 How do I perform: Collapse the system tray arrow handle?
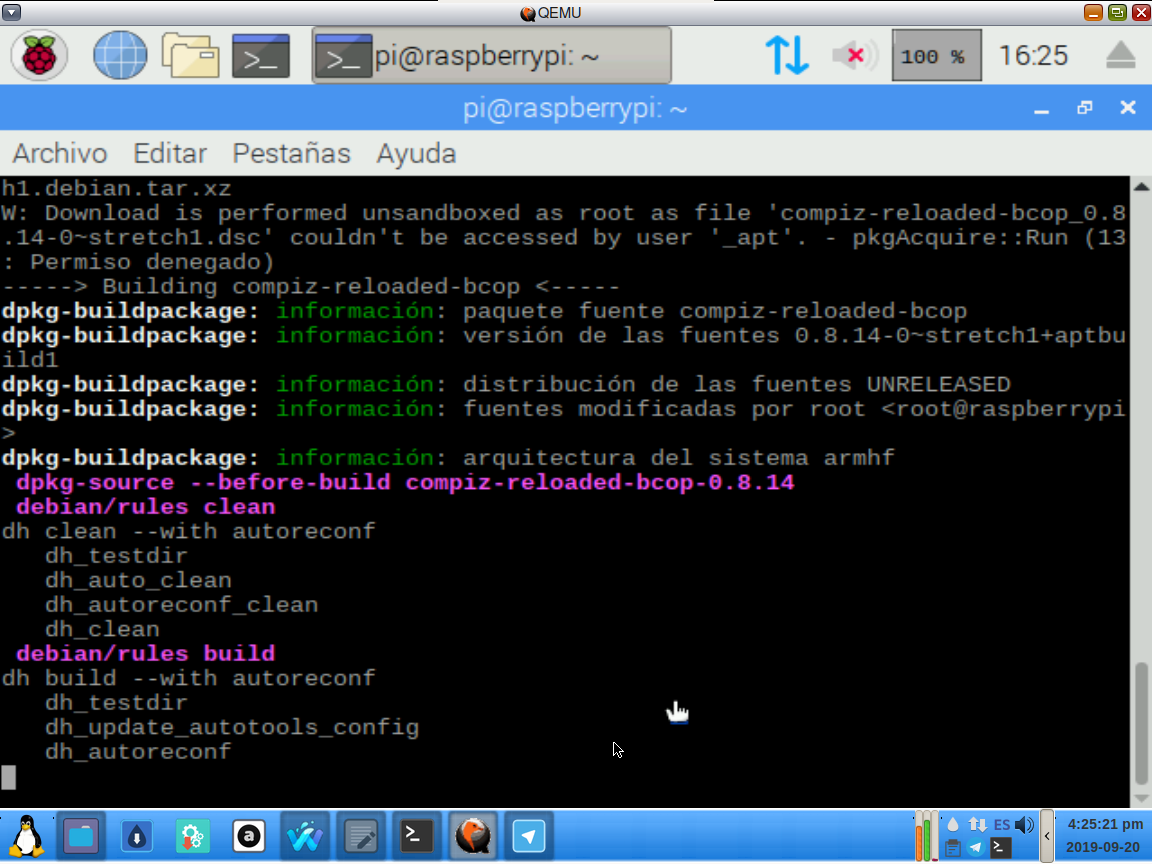(x=1047, y=836)
